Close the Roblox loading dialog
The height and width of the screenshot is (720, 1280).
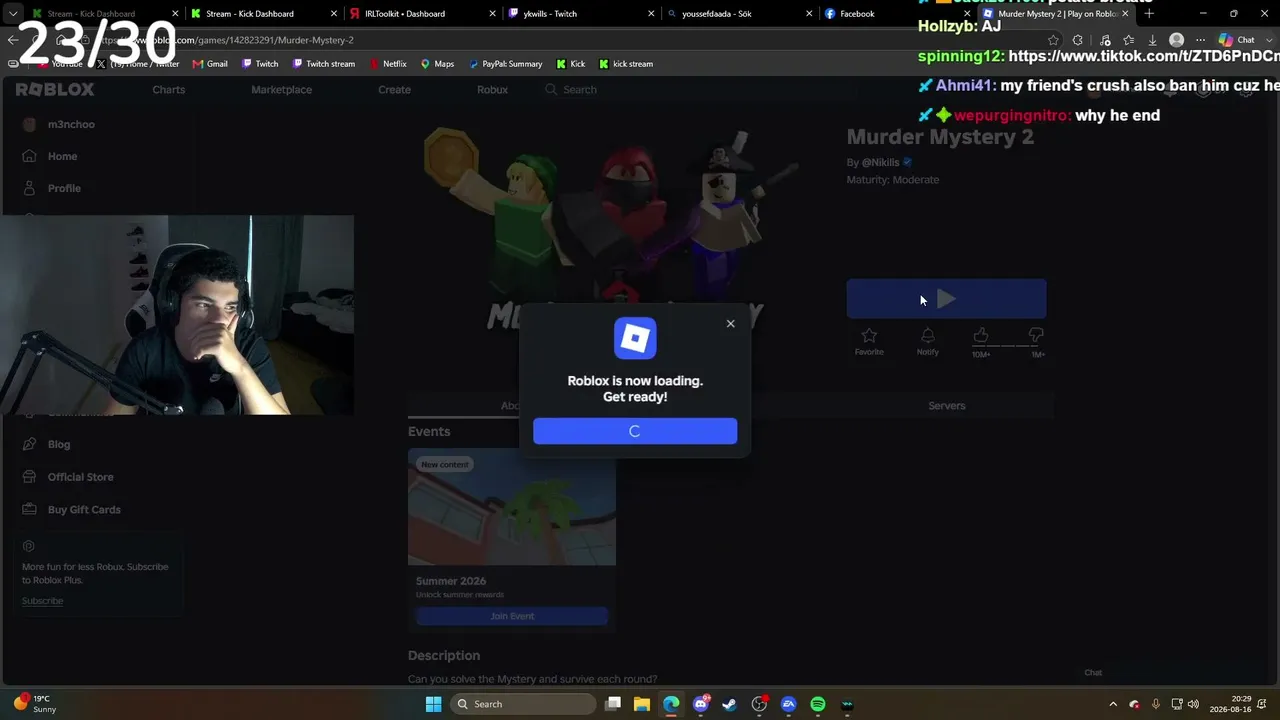(730, 323)
